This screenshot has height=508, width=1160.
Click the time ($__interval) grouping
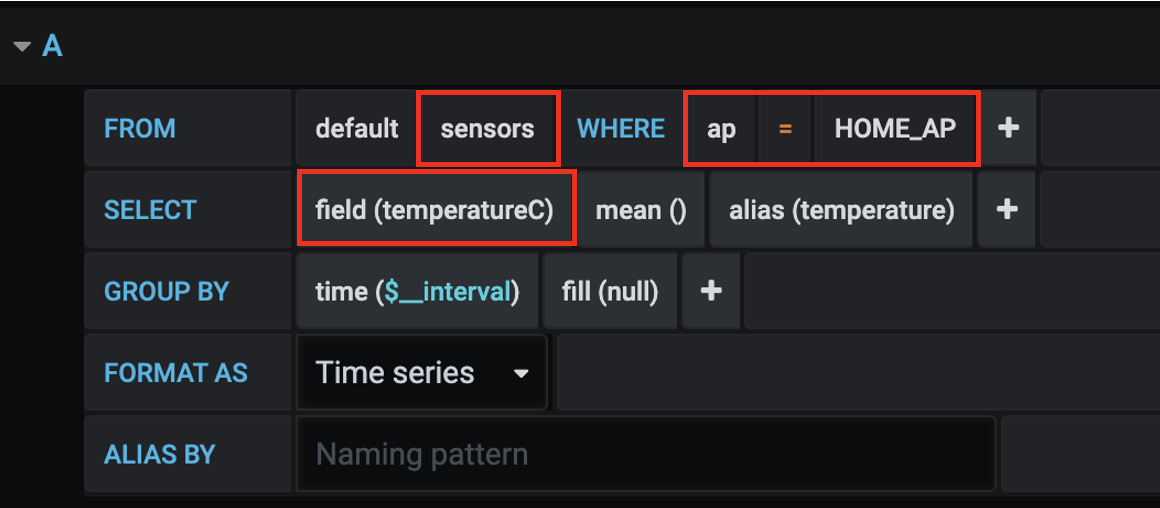417,292
